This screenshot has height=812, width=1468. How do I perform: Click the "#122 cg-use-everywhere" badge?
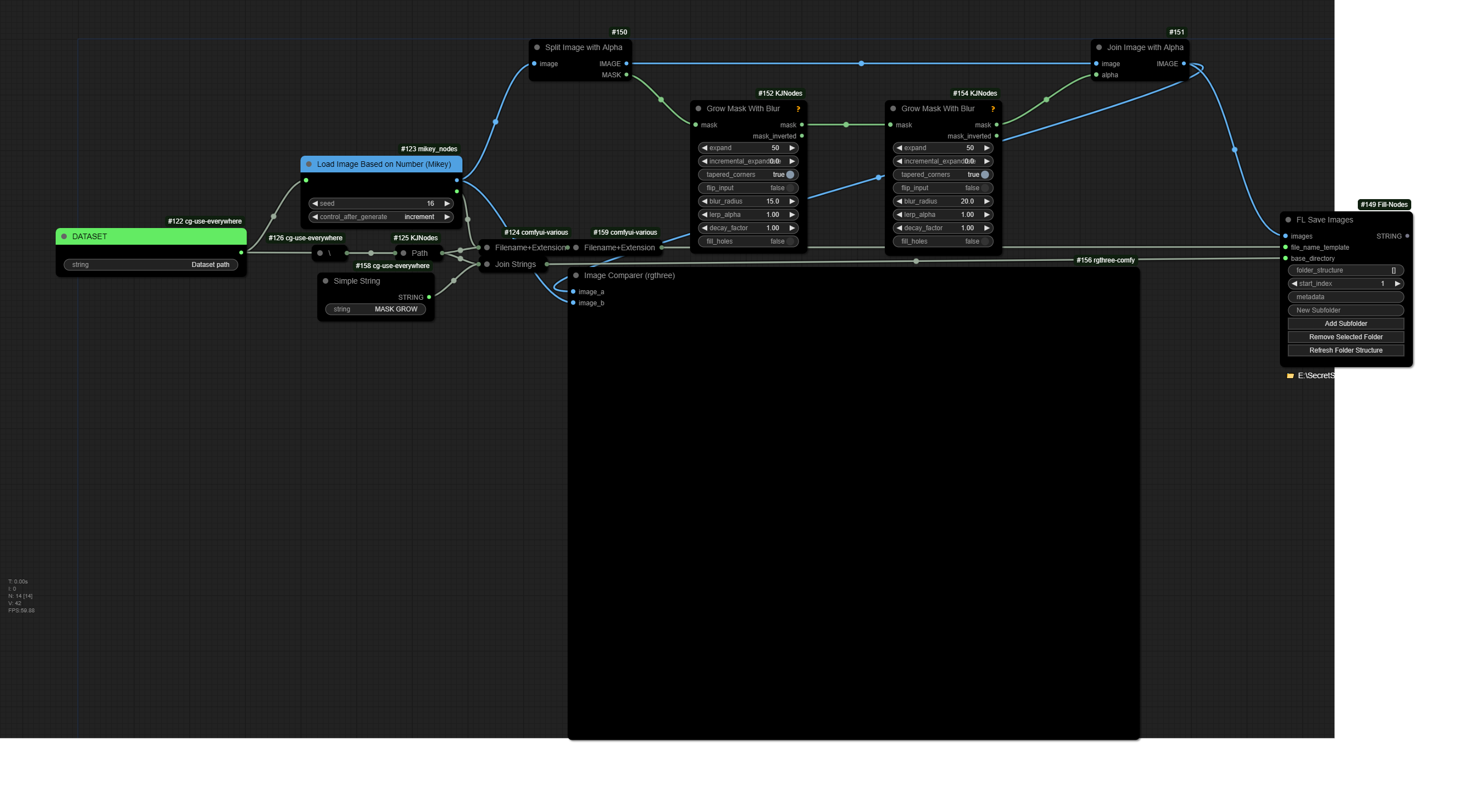pos(205,221)
